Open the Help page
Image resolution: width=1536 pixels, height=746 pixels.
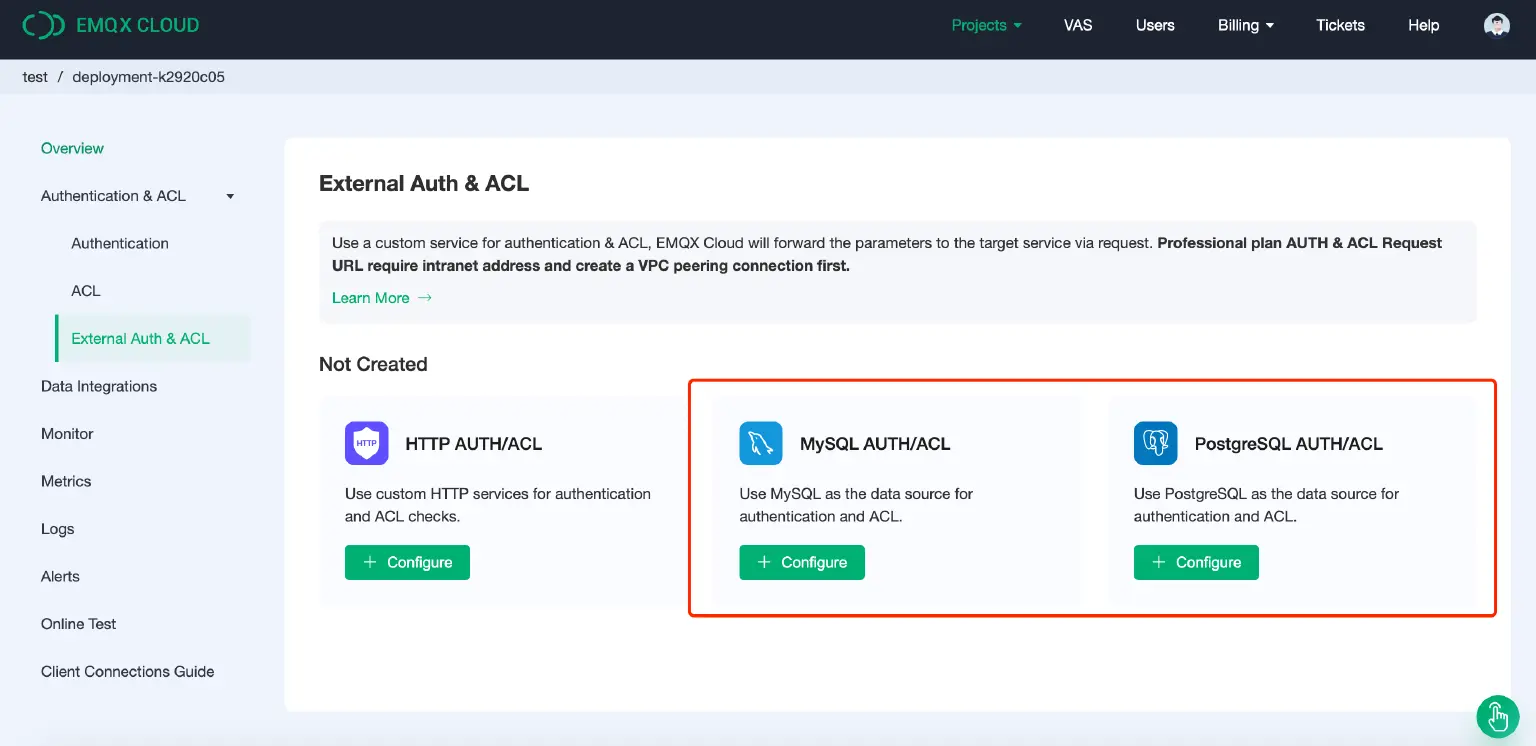pyautogui.click(x=1422, y=25)
